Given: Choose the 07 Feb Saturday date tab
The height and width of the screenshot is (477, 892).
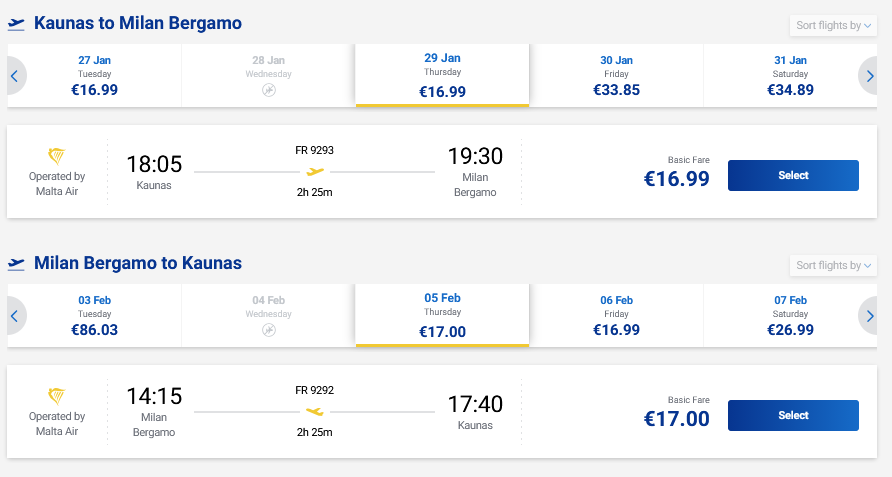Looking at the screenshot, I should (790, 316).
